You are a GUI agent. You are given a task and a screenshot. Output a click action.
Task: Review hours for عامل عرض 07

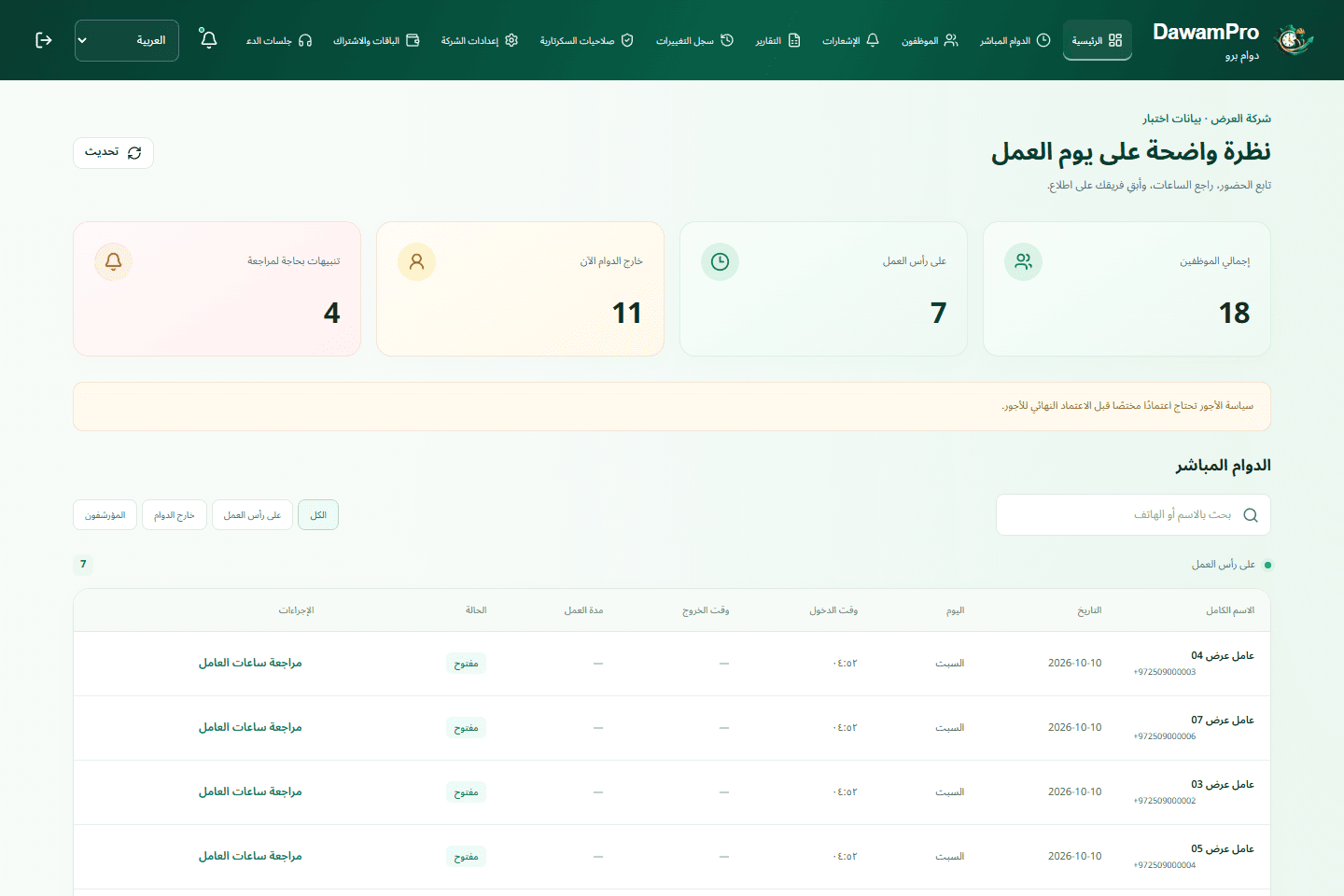click(x=250, y=728)
